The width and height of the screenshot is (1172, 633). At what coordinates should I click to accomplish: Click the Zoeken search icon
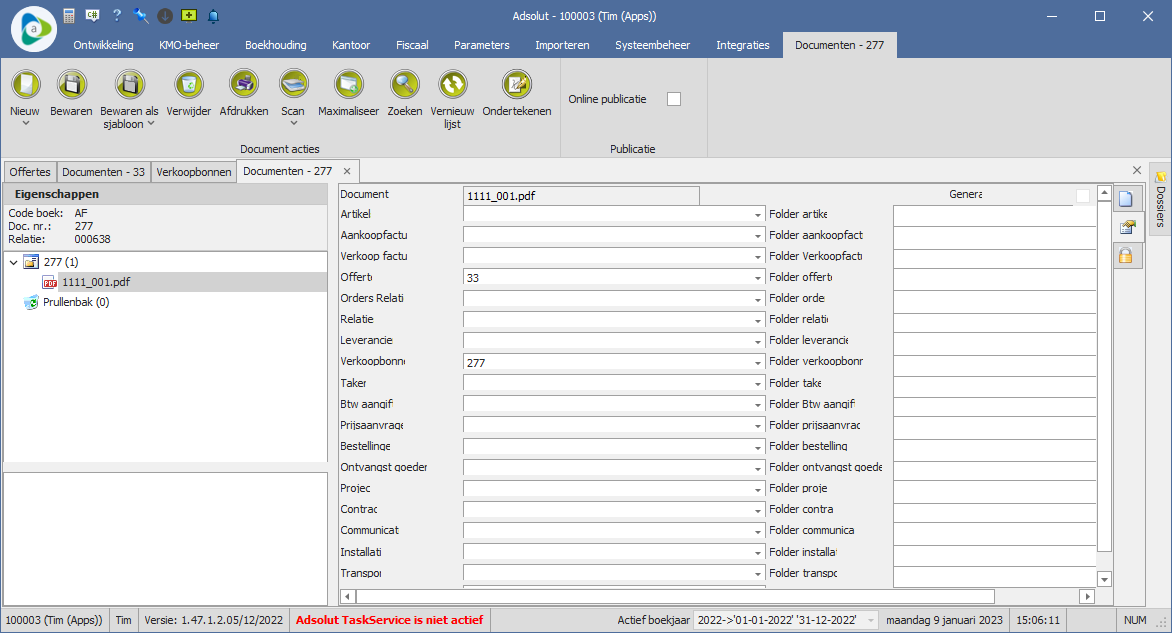coord(405,84)
